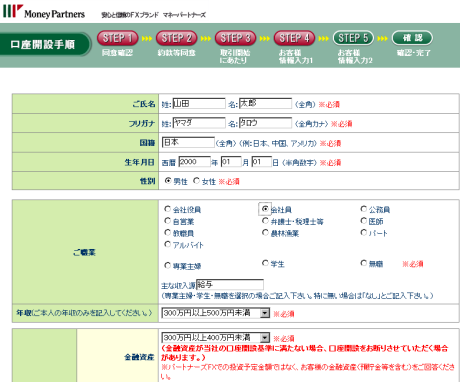Click the birth day field
The image size is (460, 382).
click(x=262, y=162)
